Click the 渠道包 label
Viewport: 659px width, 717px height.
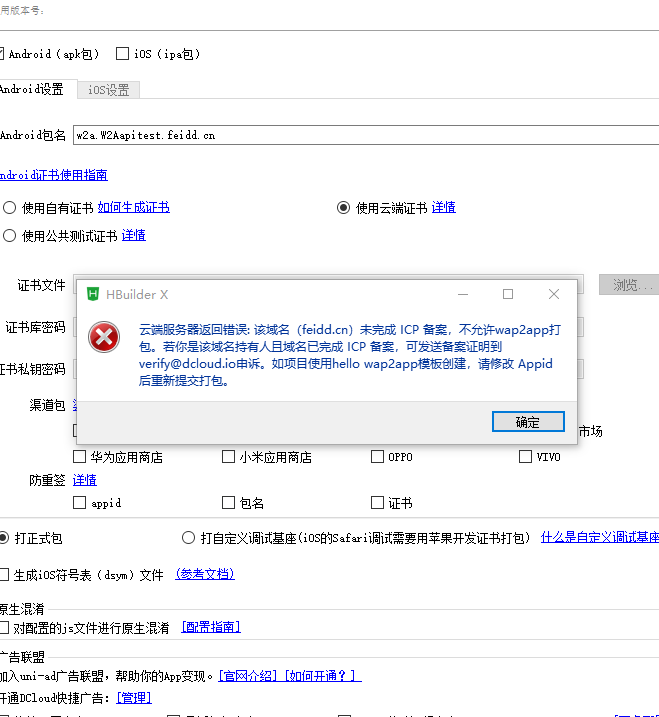coord(48,405)
